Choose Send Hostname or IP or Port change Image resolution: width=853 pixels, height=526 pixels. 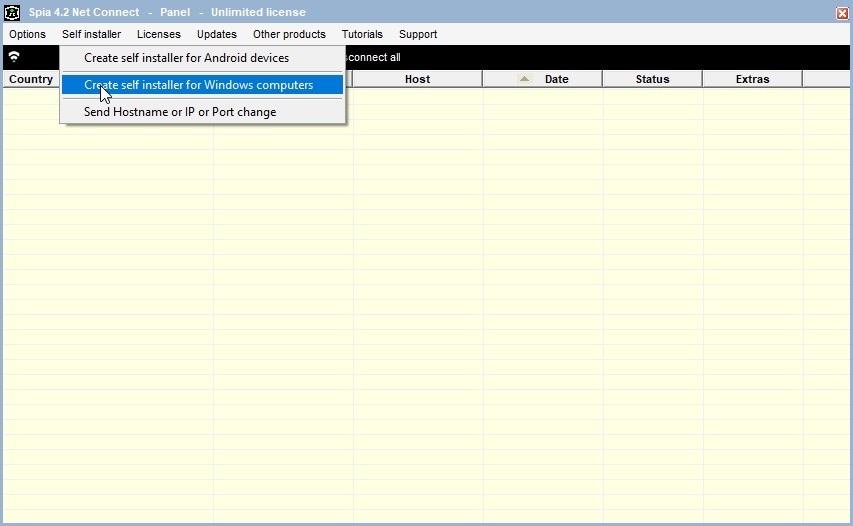[x=202, y=112]
